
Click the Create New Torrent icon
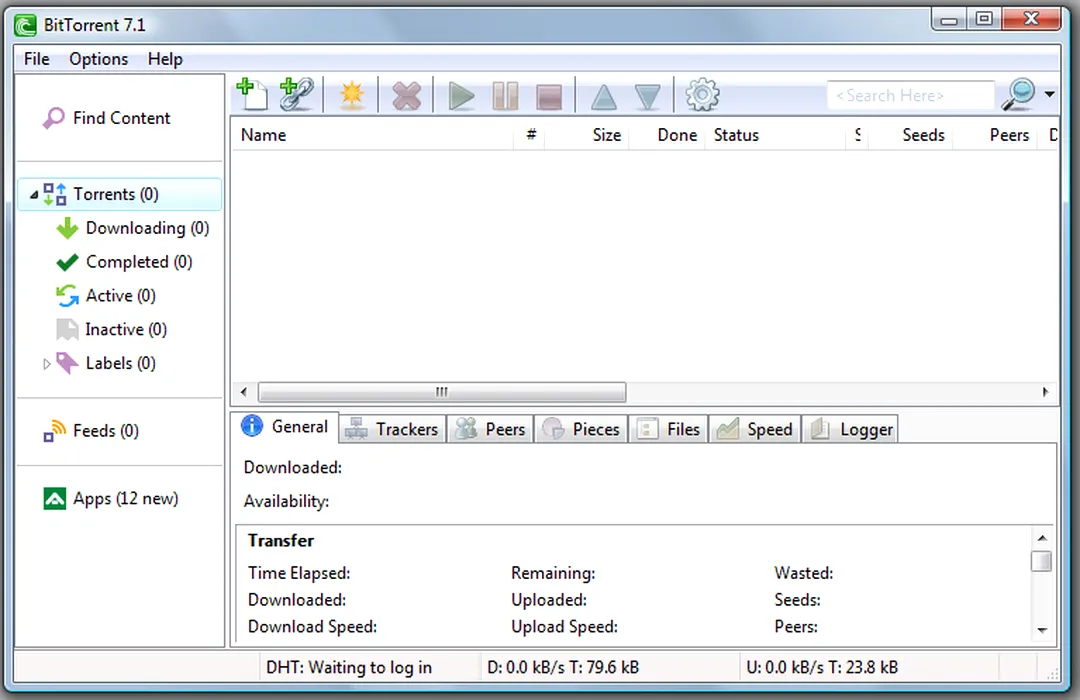[x=352, y=96]
